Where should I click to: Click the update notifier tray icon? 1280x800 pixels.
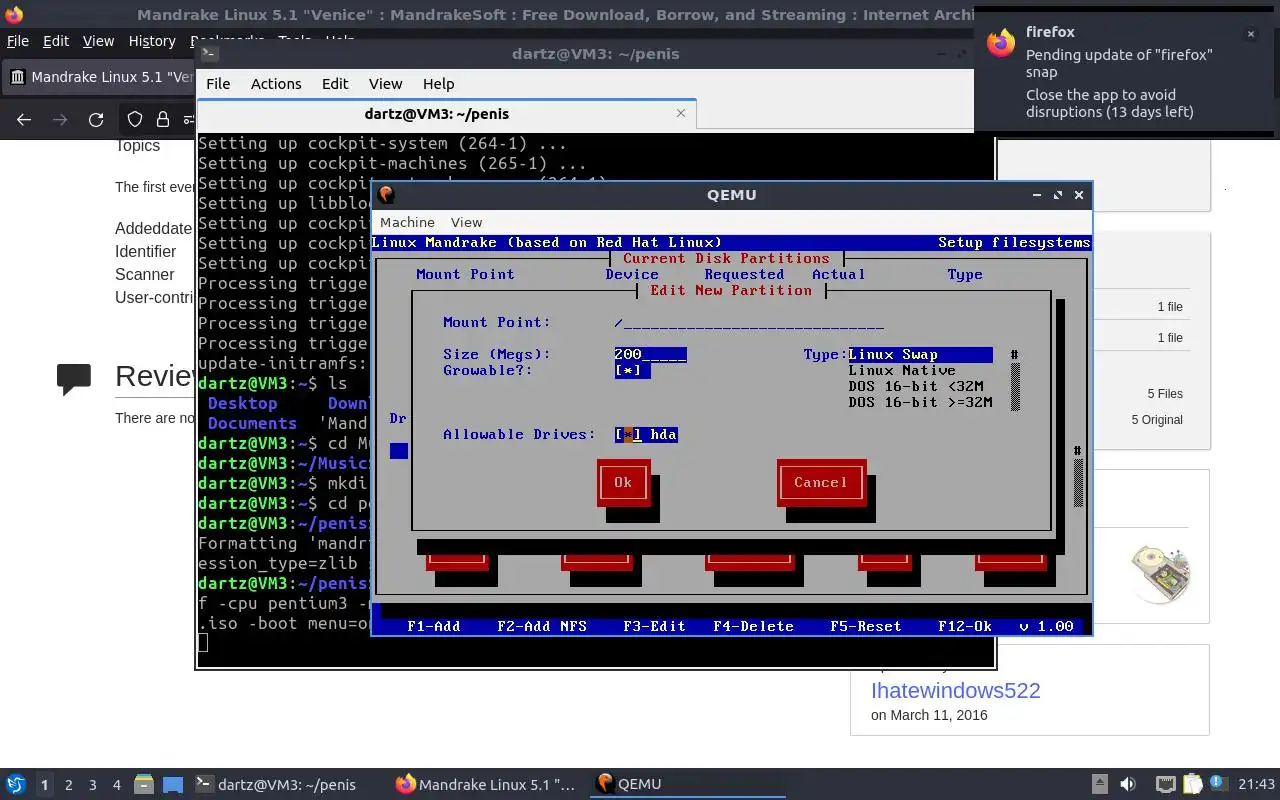1218,784
